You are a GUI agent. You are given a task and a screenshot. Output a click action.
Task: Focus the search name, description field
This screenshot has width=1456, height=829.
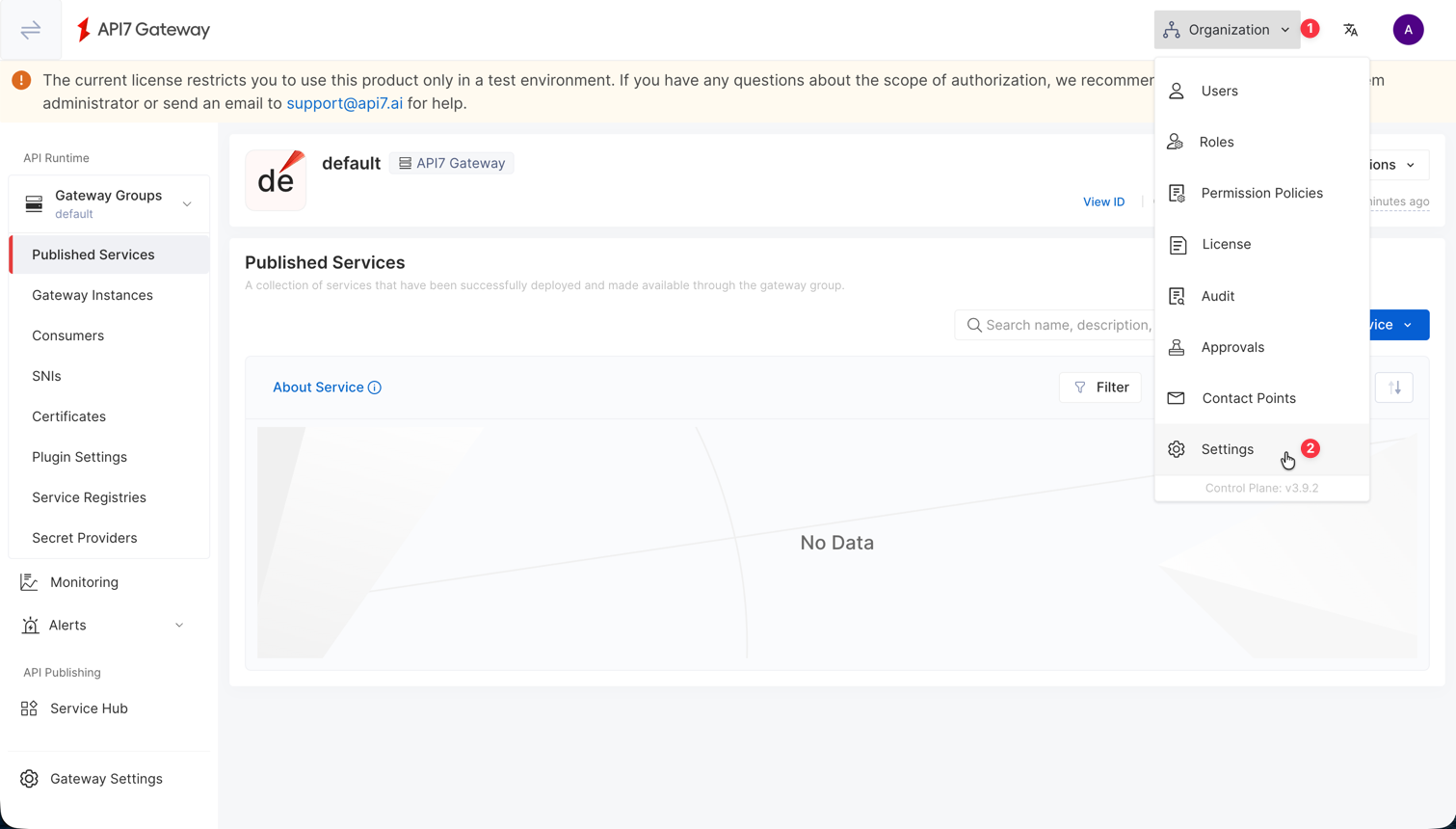click(x=1065, y=325)
